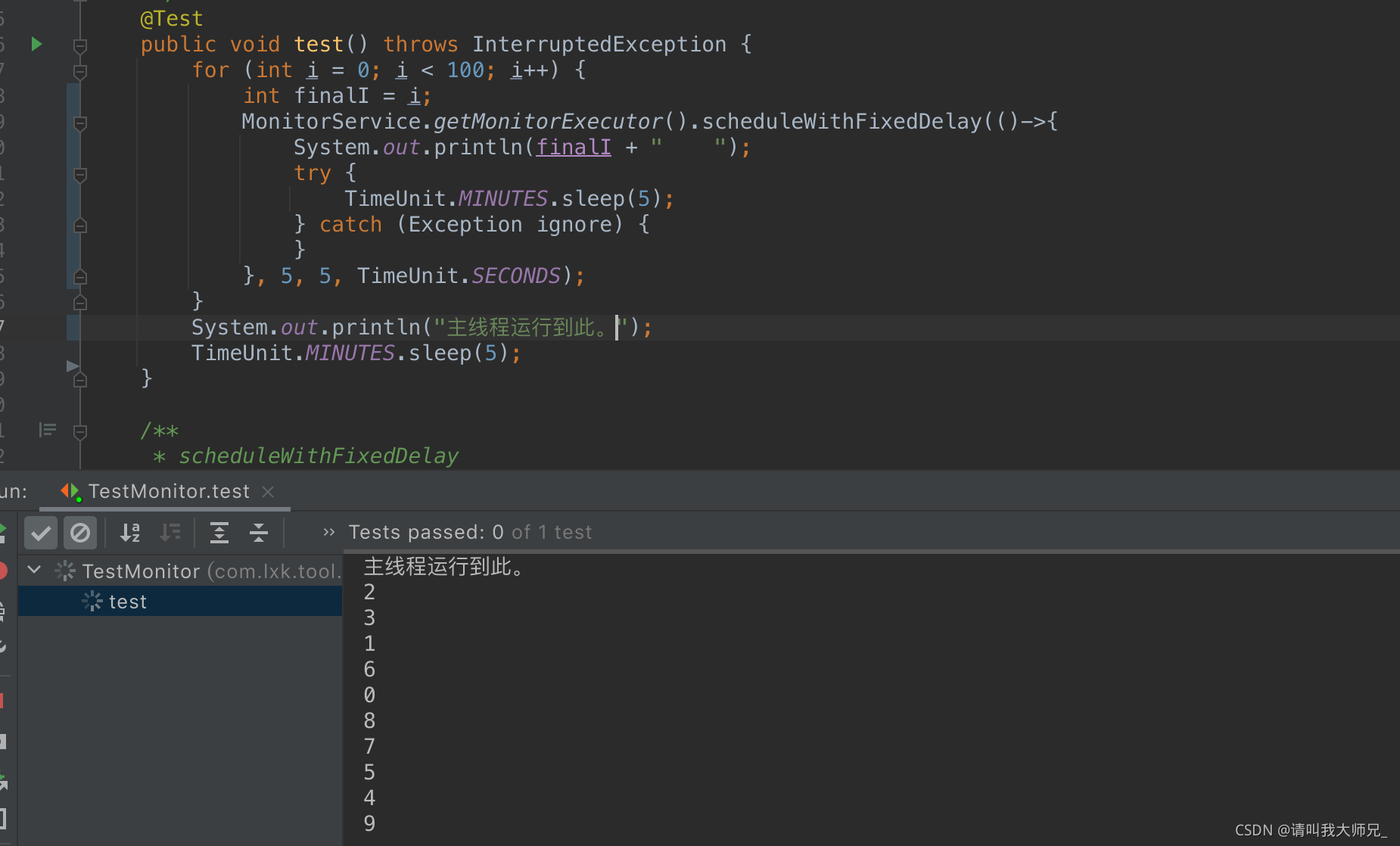Select the TestMonitor root in the test tree
The width and height of the screenshot is (1400, 846).
(140, 571)
